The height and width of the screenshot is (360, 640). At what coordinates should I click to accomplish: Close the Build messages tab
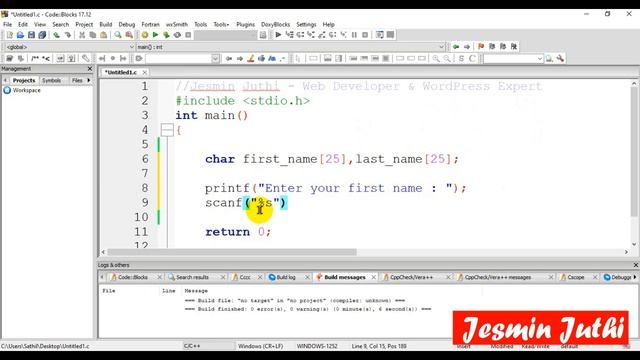pyautogui.click(x=373, y=277)
